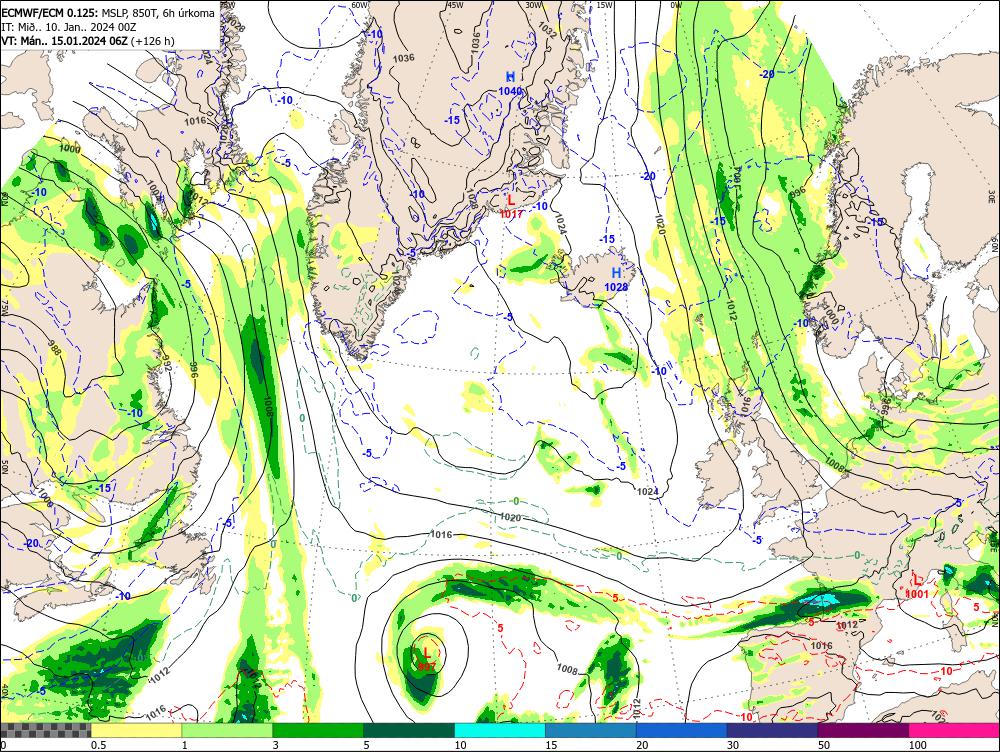
Task: Select the magenta 50–100 mm legend swatch
Action: pos(863,730)
